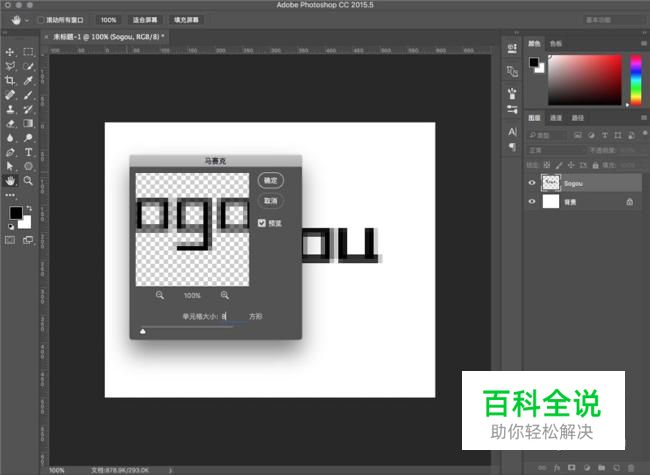Screen dimensions: 650x475
Task: Hide the 背景 background layer
Action: pyautogui.click(x=532, y=201)
